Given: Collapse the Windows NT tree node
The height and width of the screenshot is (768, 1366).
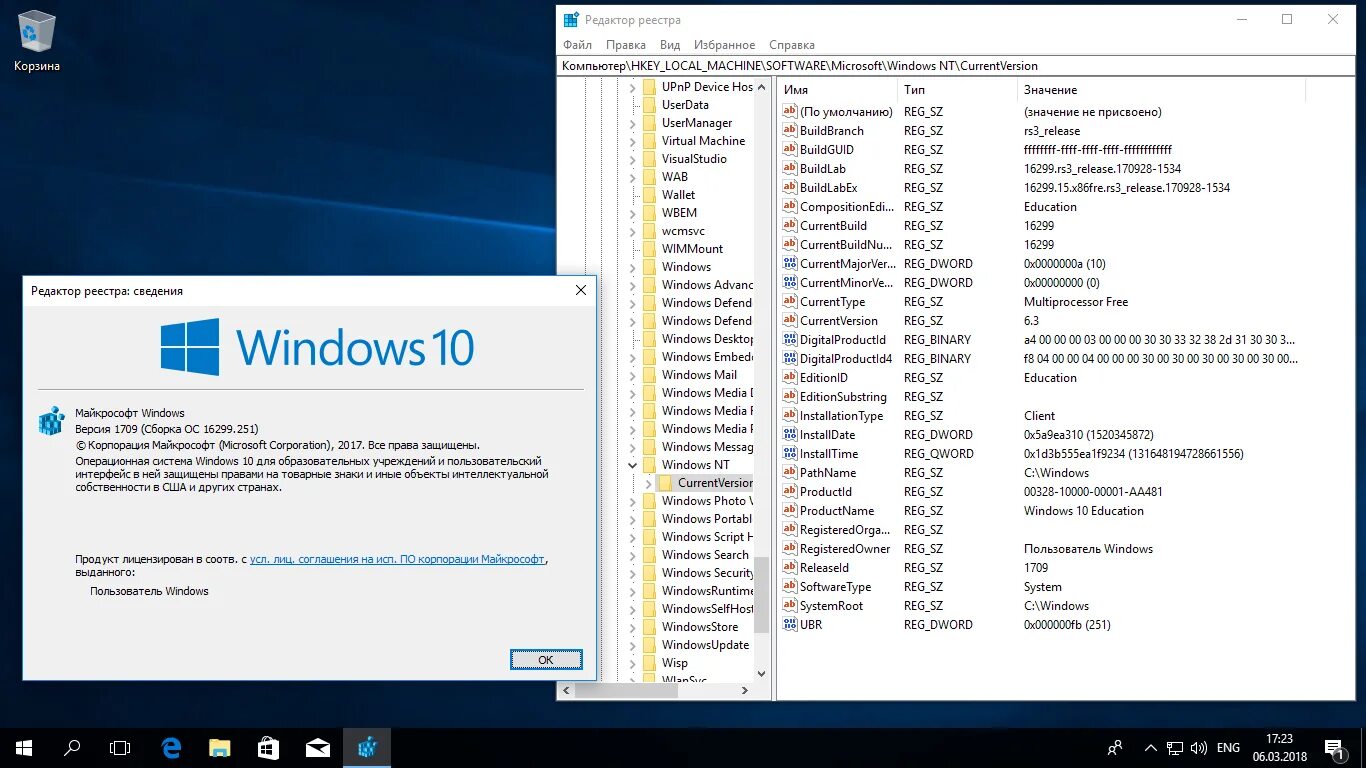Looking at the screenshot, I should coord(632,465).
